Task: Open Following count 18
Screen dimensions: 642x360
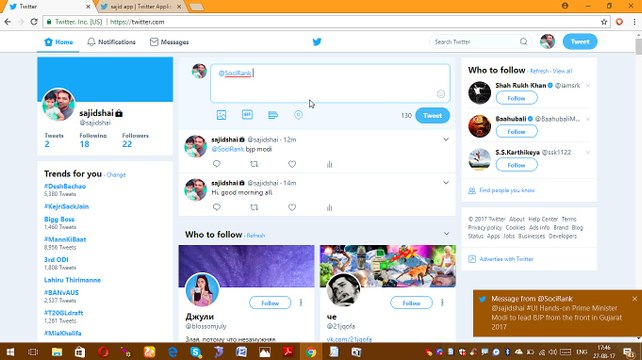Action: pyautogui.click(x=84, y=144)
